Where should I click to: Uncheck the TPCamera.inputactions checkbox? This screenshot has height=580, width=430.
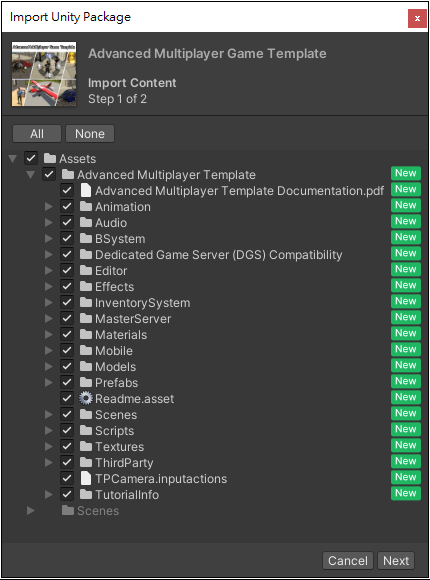tap(67, 478)
